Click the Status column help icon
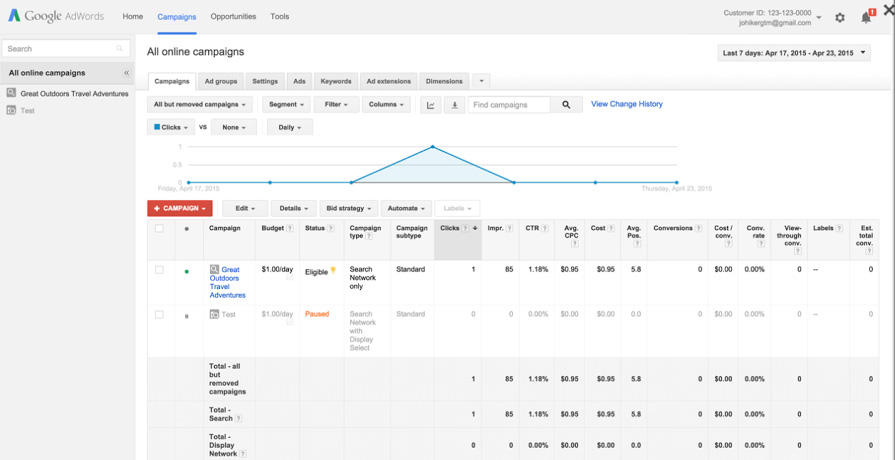 [330, 228]
